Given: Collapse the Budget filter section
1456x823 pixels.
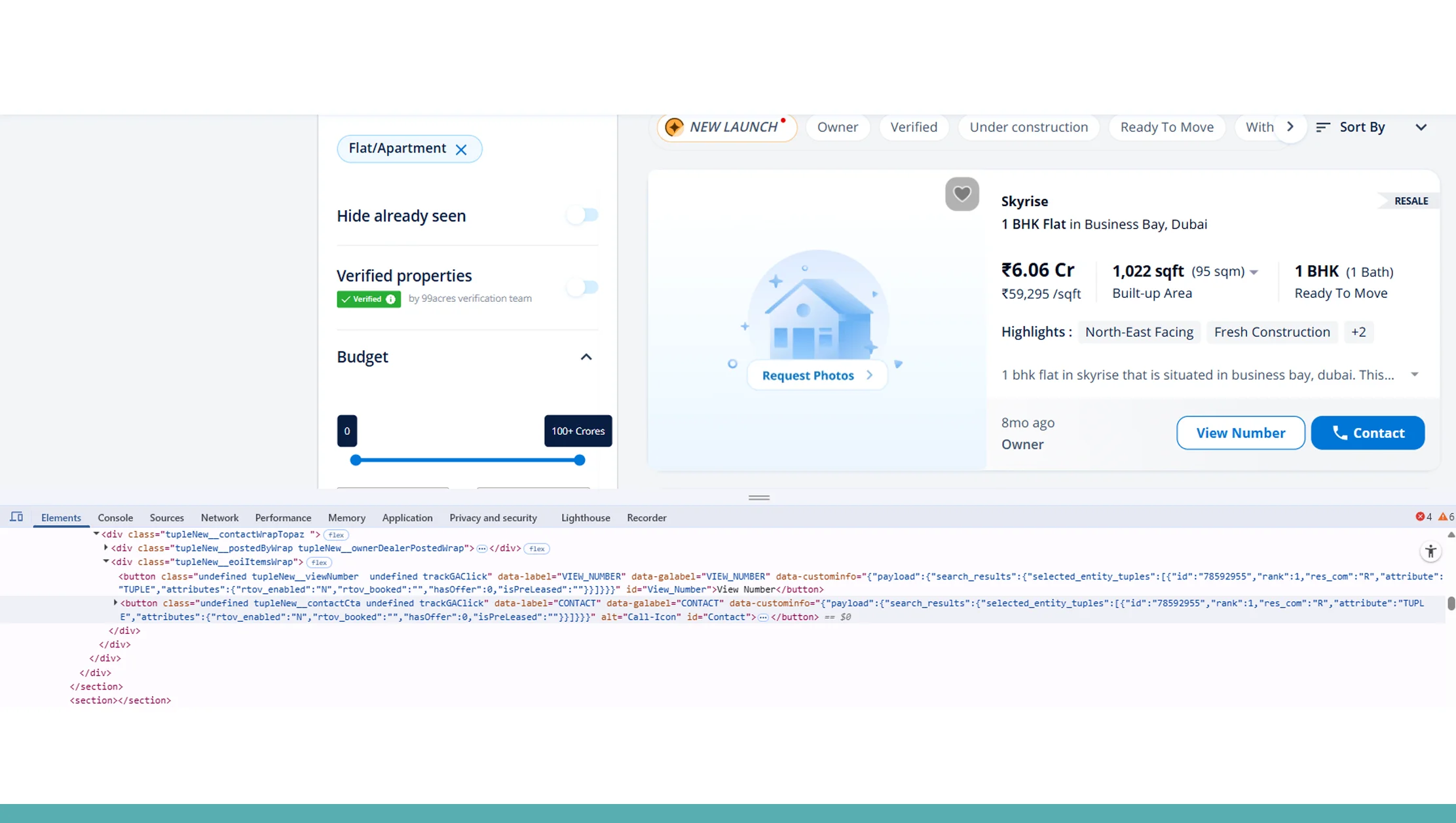Looking at the screenshot, I should (x=586, y=357).
